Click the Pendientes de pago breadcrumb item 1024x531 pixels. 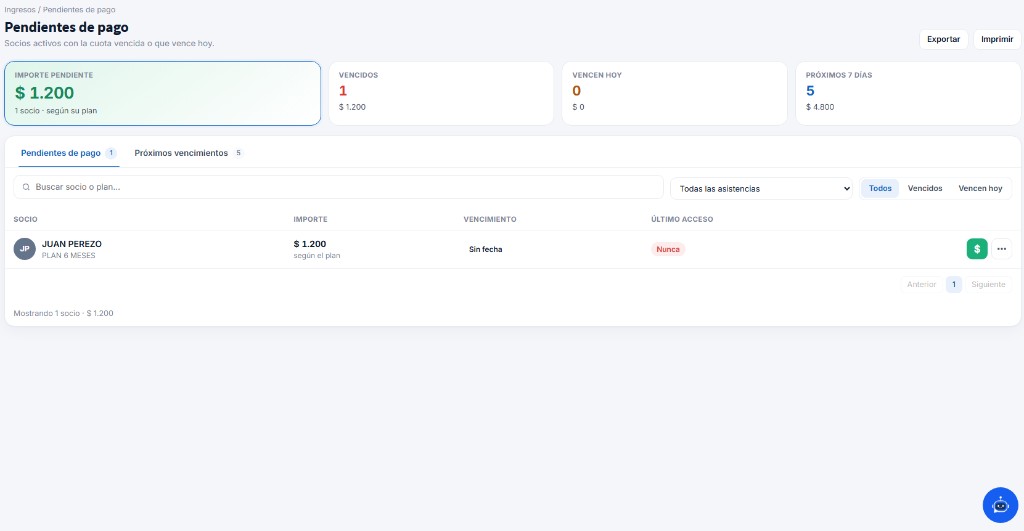point(79,10)
